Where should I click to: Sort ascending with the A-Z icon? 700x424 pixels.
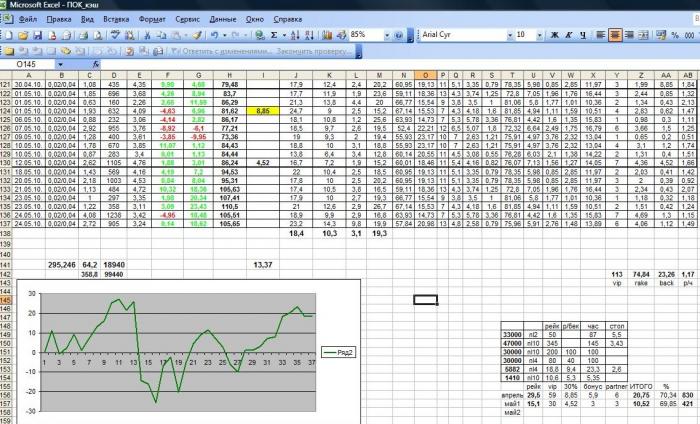point(295,35)
